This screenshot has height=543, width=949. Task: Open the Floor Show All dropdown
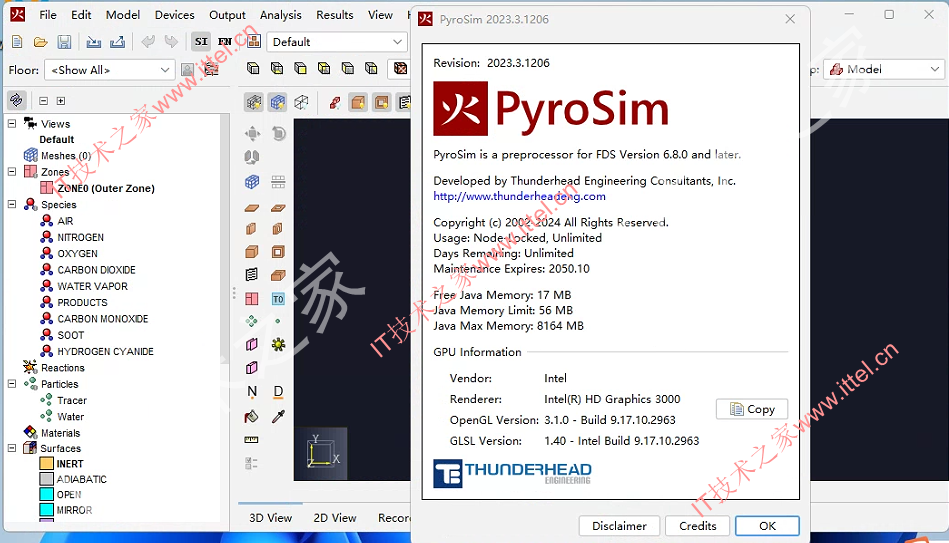point(110,70)
